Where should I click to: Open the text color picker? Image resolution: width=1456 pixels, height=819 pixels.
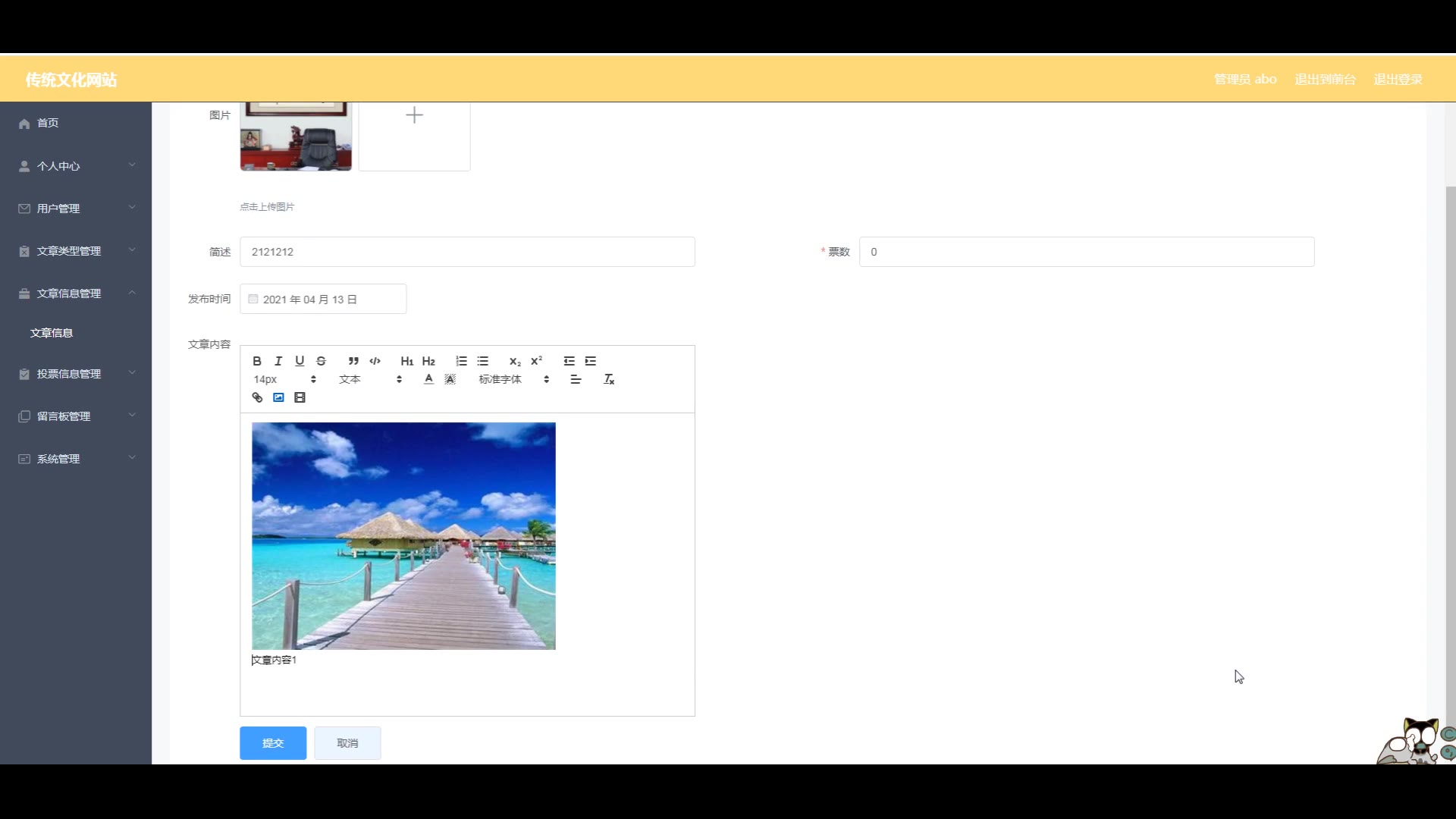pyautogui.click(x=428, y=379)
